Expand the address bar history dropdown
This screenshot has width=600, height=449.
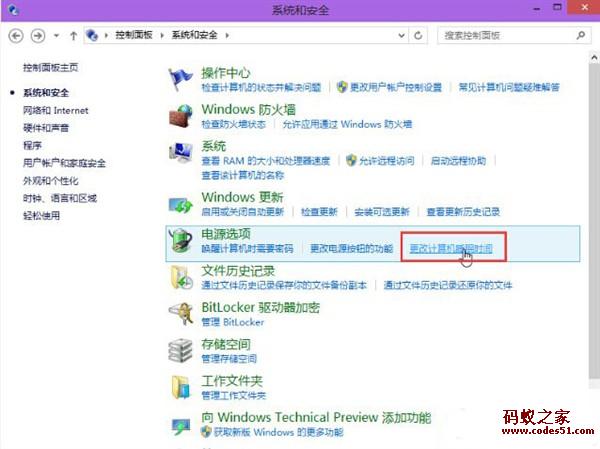point(401,36)
